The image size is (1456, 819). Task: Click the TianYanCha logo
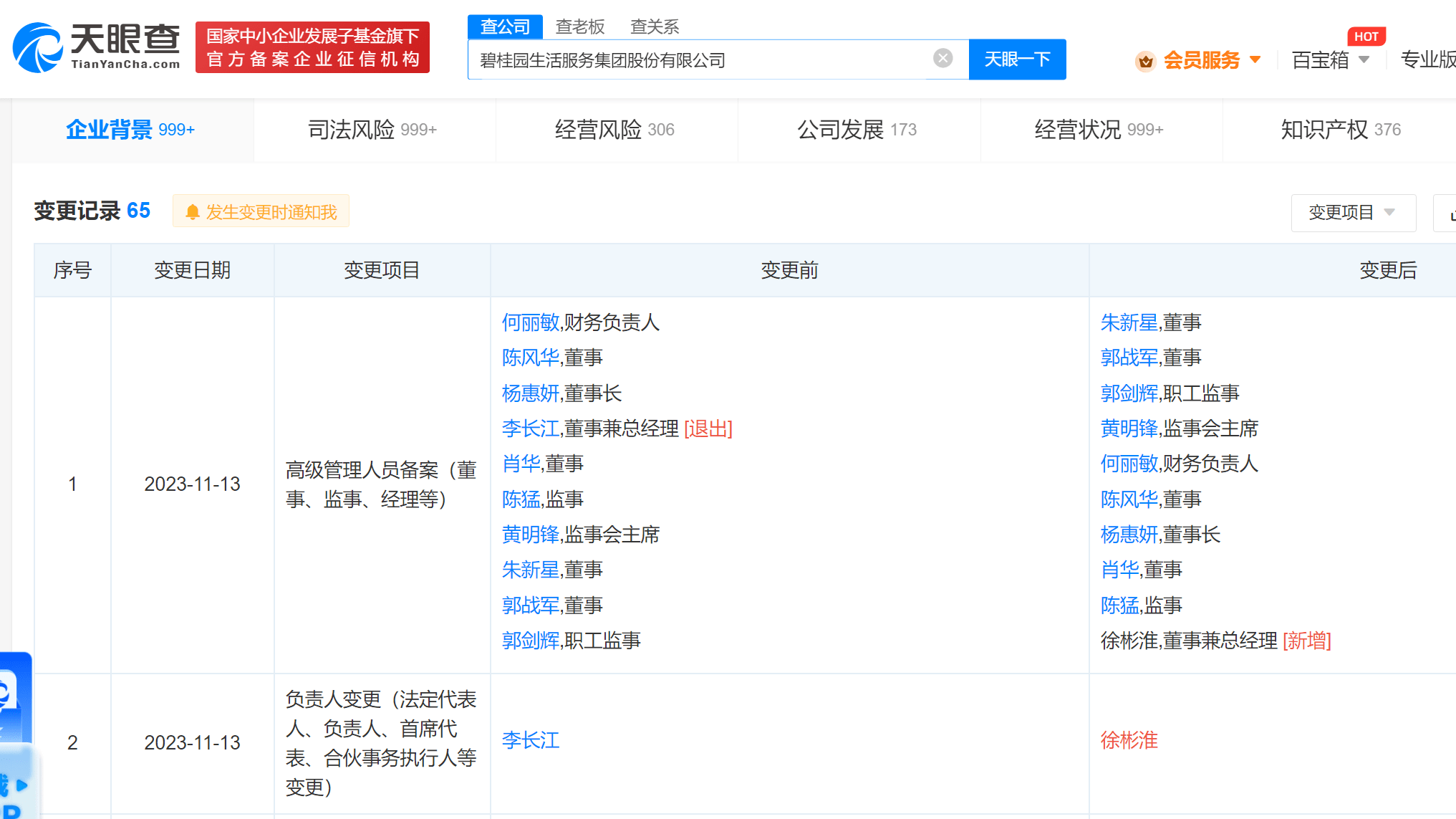(97, 47)
